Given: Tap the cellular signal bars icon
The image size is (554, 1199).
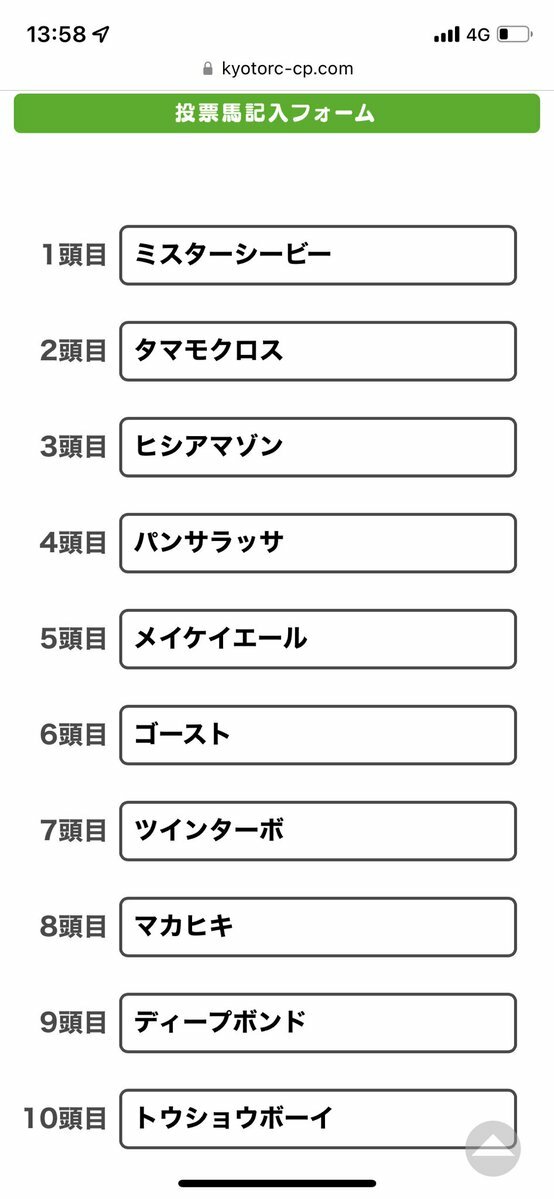Looking at the screenshot, I should (x=446, y=34).
